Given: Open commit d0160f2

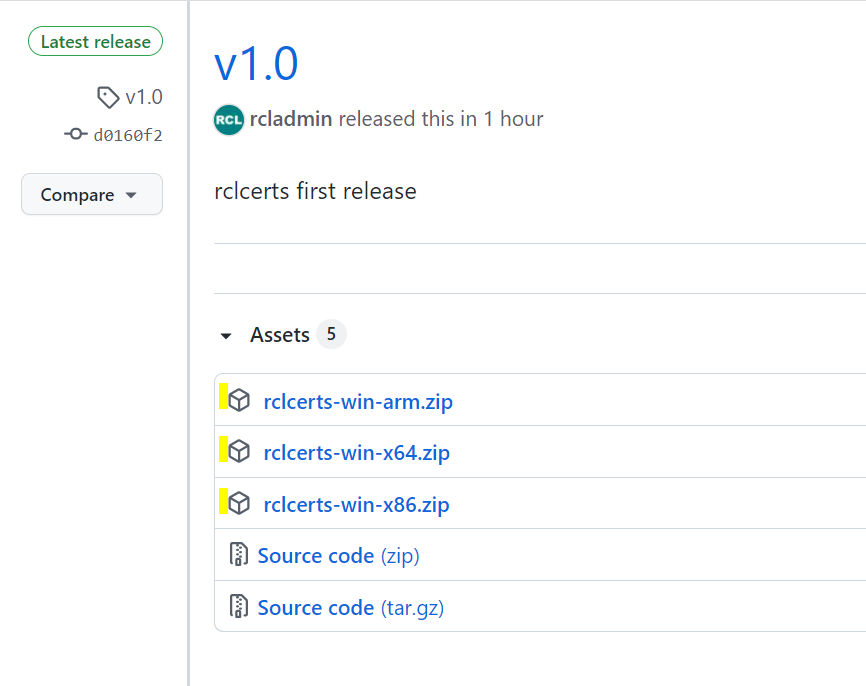Looking at the screenshot, I should coord(128,135).
